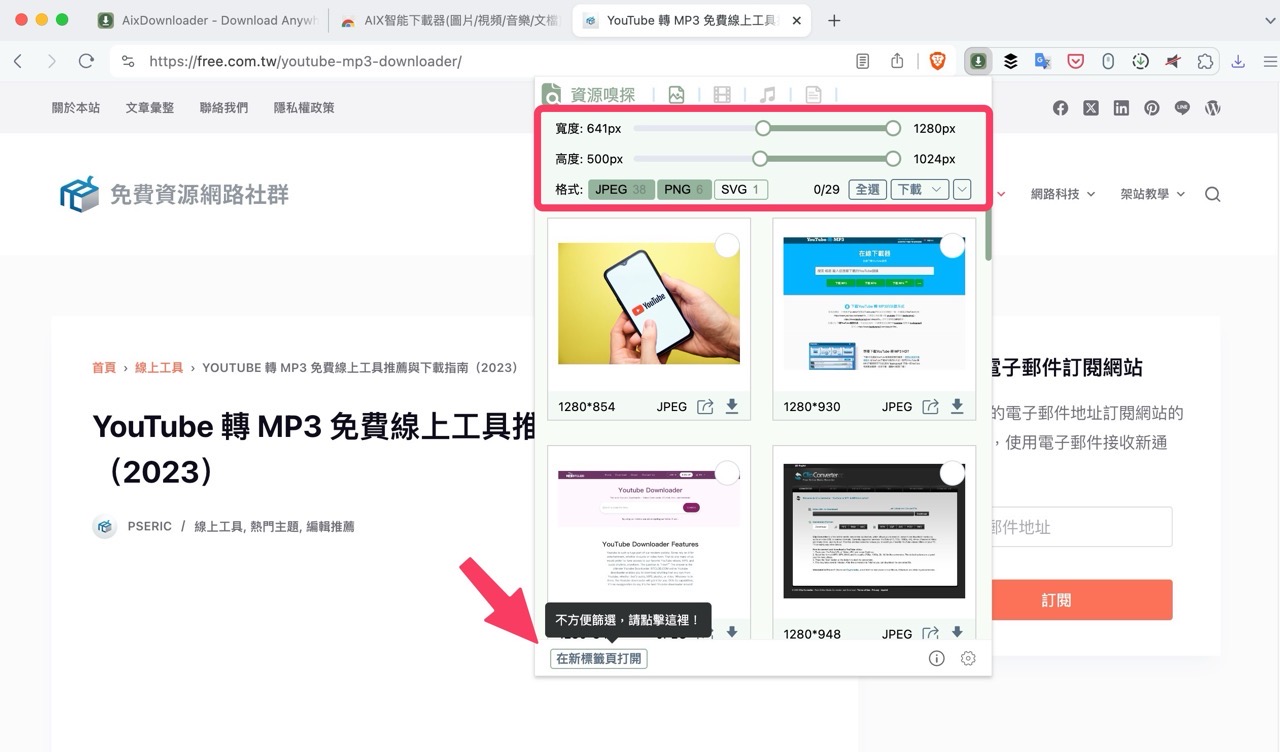Open the Google Translate extension
The image size is (1280, 752).
click(x=1042, y=61)
